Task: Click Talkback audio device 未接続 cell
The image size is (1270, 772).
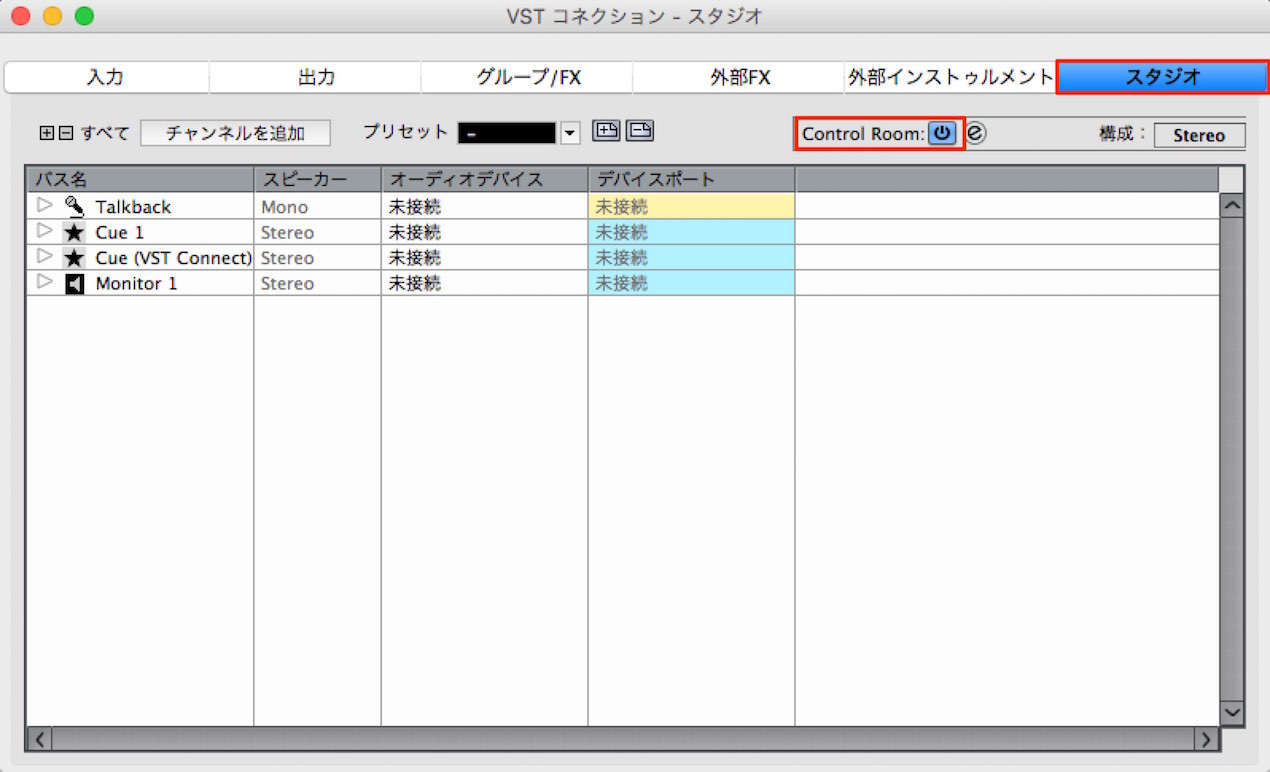Action: (484, 207)
